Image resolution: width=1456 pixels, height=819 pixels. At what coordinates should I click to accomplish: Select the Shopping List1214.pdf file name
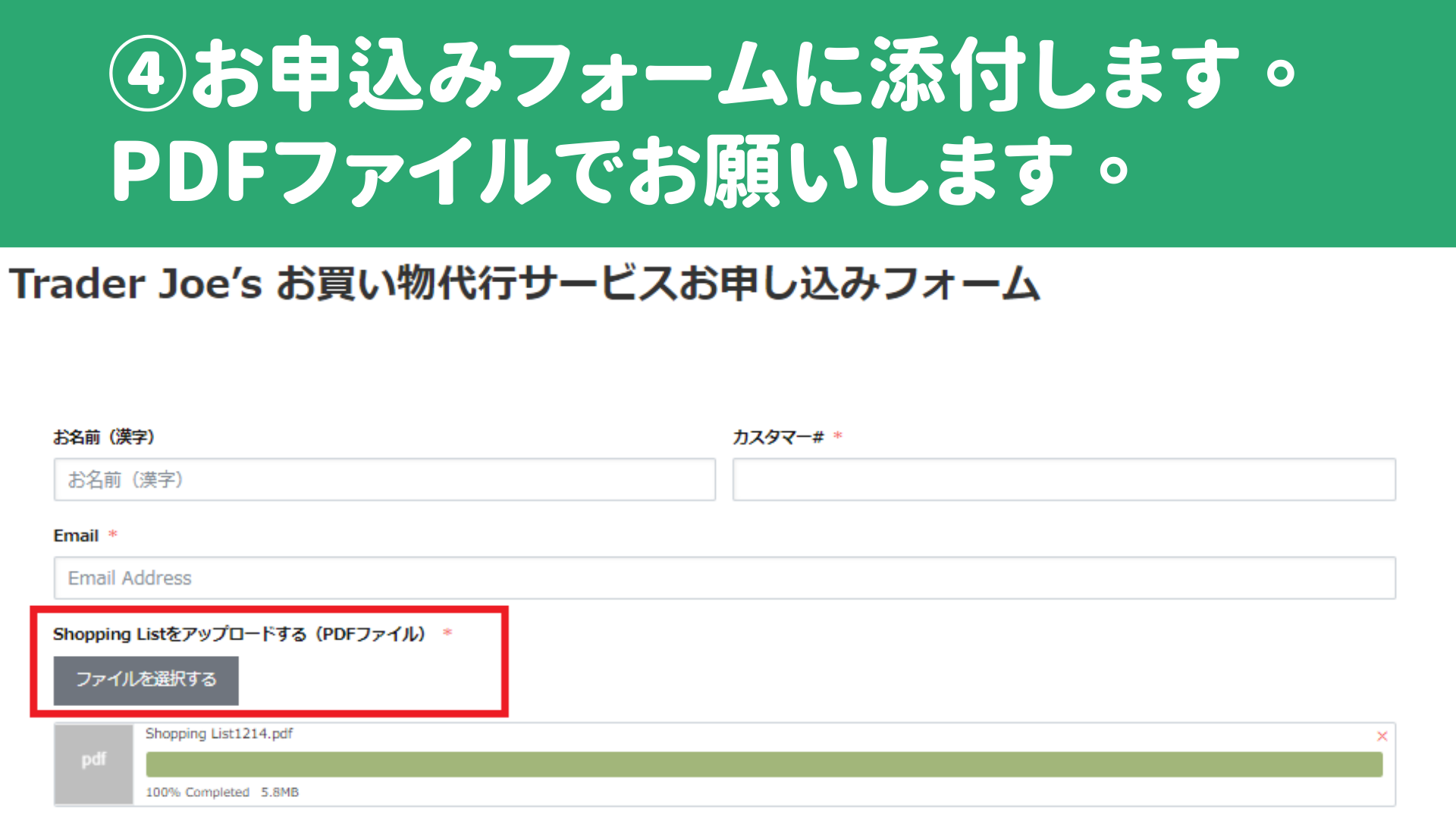click(x=218, y=734)
